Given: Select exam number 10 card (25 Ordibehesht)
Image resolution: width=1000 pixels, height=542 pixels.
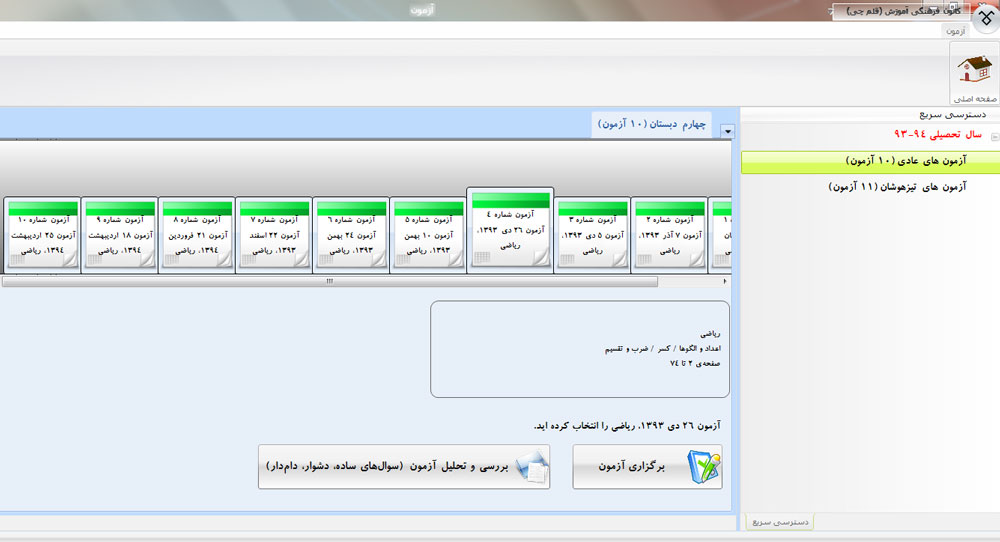Looking at the screenshot, I should tap(41, 235).
